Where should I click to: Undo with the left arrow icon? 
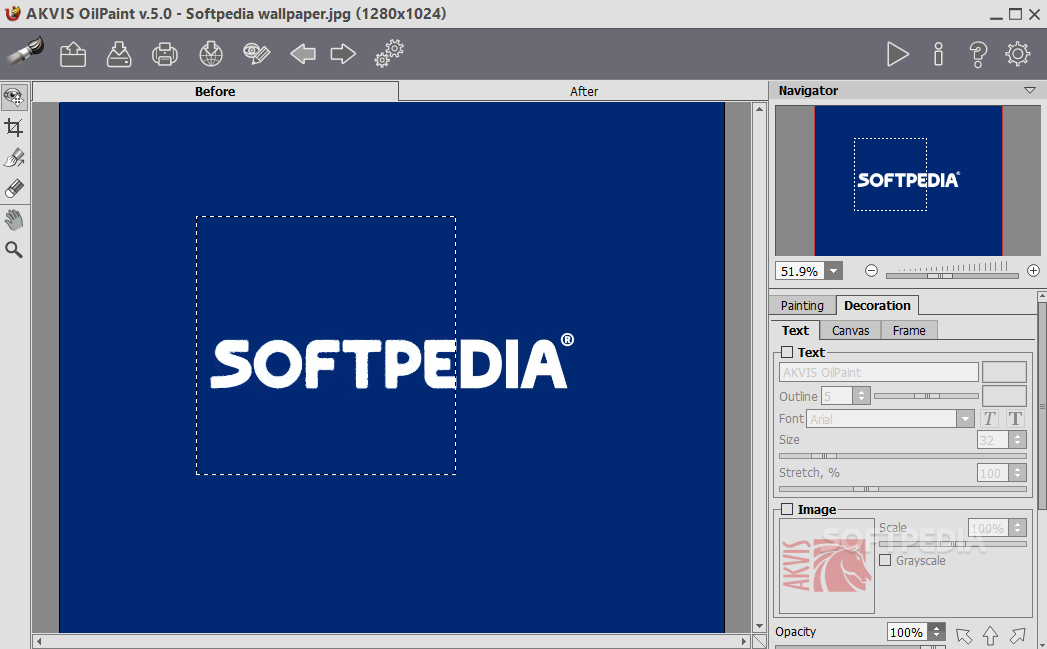coord(302,53)
